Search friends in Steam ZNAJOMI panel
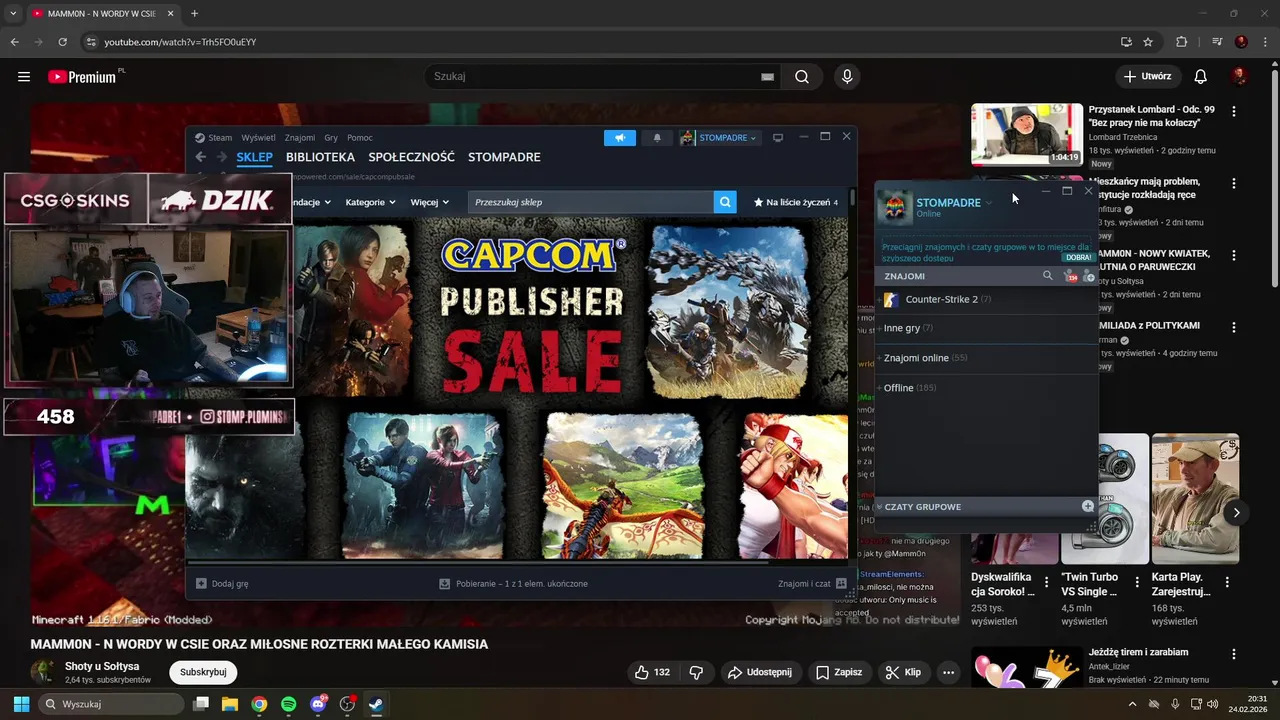Screen dimensions: 1280x720 (x=1048, y=276)
